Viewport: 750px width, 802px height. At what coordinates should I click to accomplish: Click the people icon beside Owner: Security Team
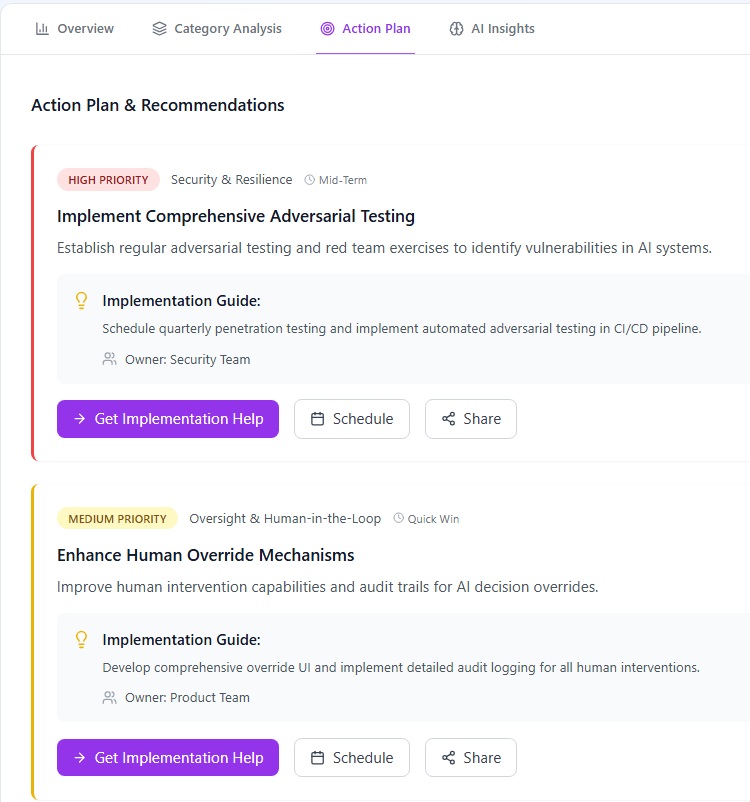[109, 359]
